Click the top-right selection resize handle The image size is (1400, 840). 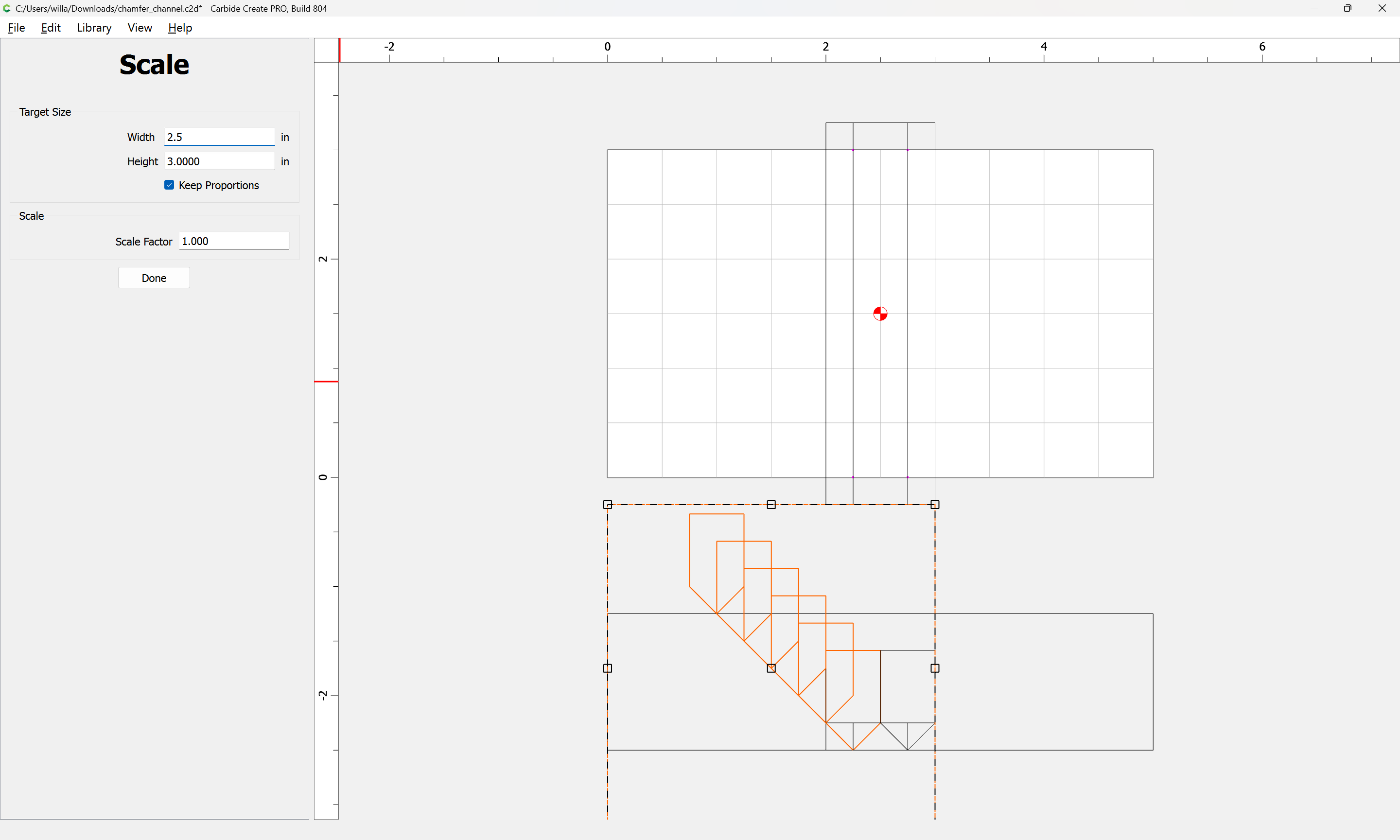click(935, 504)
